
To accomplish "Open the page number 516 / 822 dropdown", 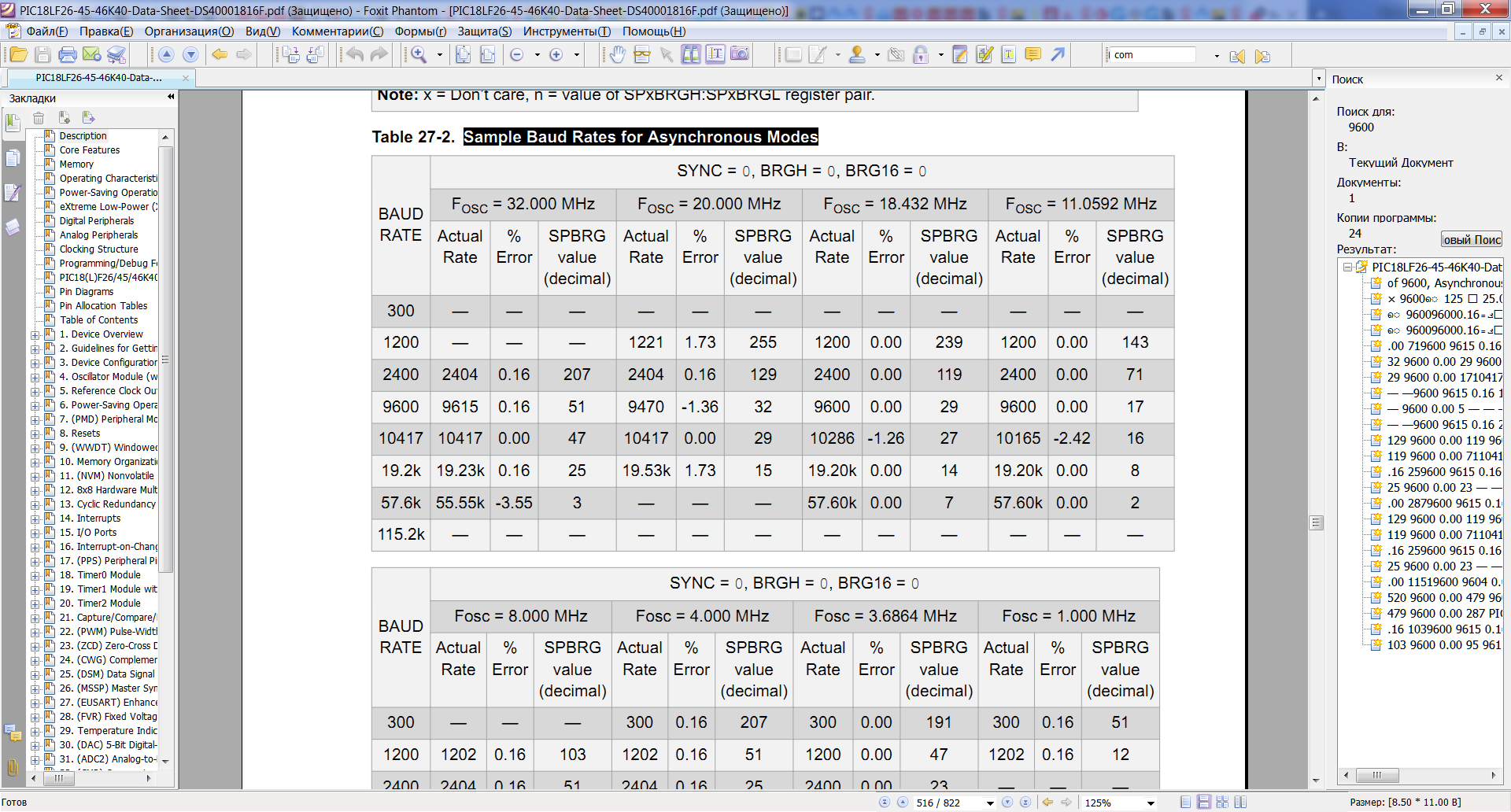I will pos(990,803).
